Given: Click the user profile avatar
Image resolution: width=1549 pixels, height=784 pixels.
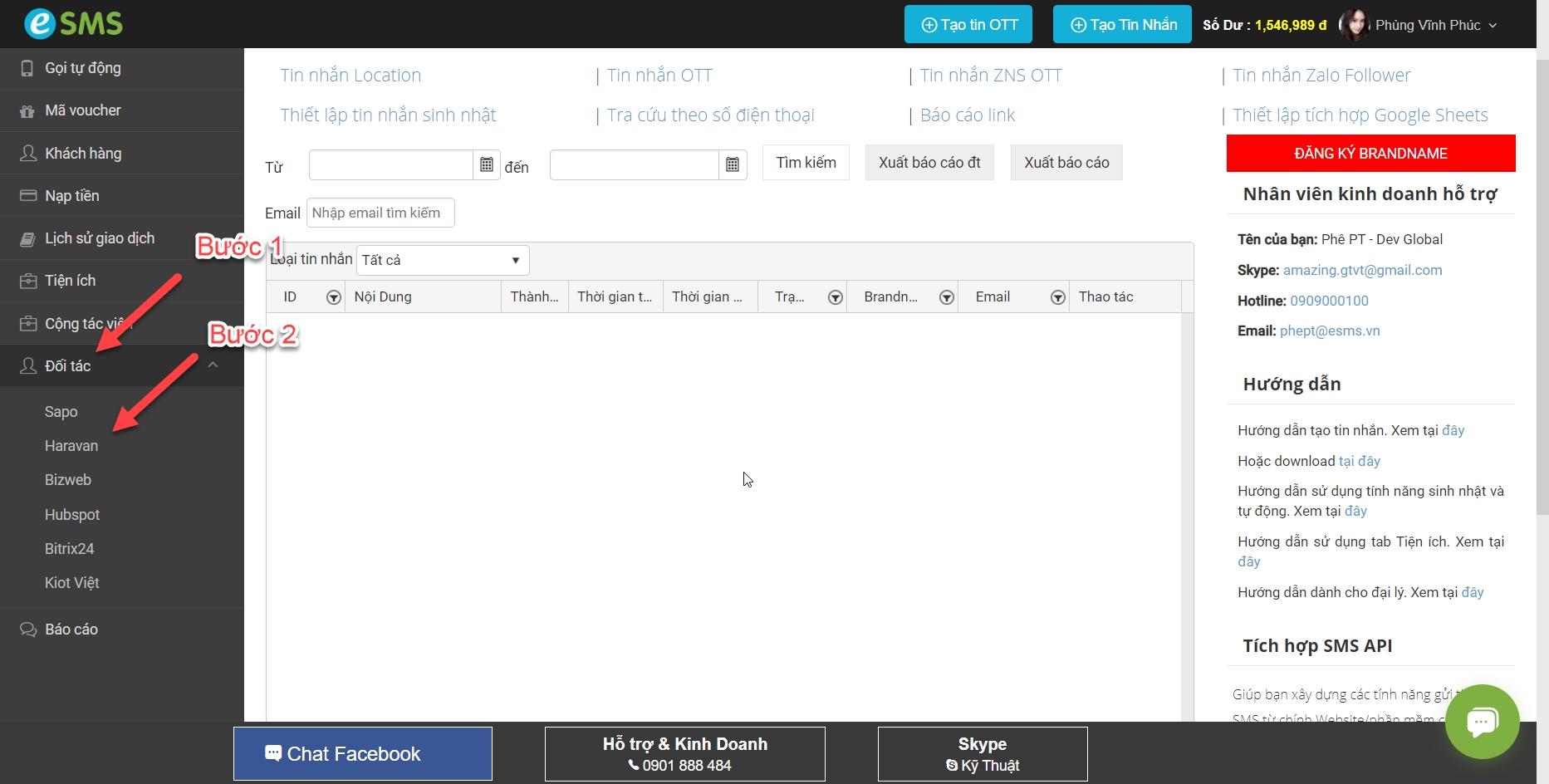Looking at the screenshot, I should pos(1354,25).
